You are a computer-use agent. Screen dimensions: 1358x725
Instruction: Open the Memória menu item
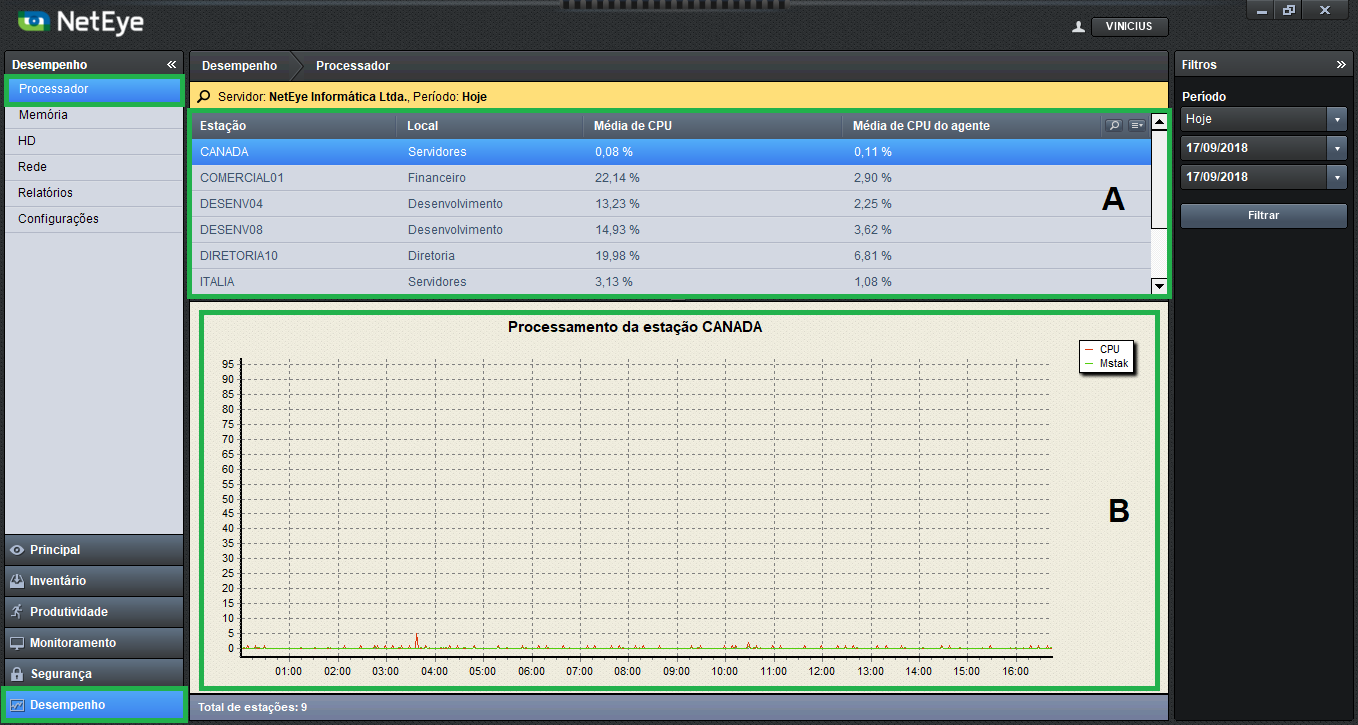click(x=43, y=115)
